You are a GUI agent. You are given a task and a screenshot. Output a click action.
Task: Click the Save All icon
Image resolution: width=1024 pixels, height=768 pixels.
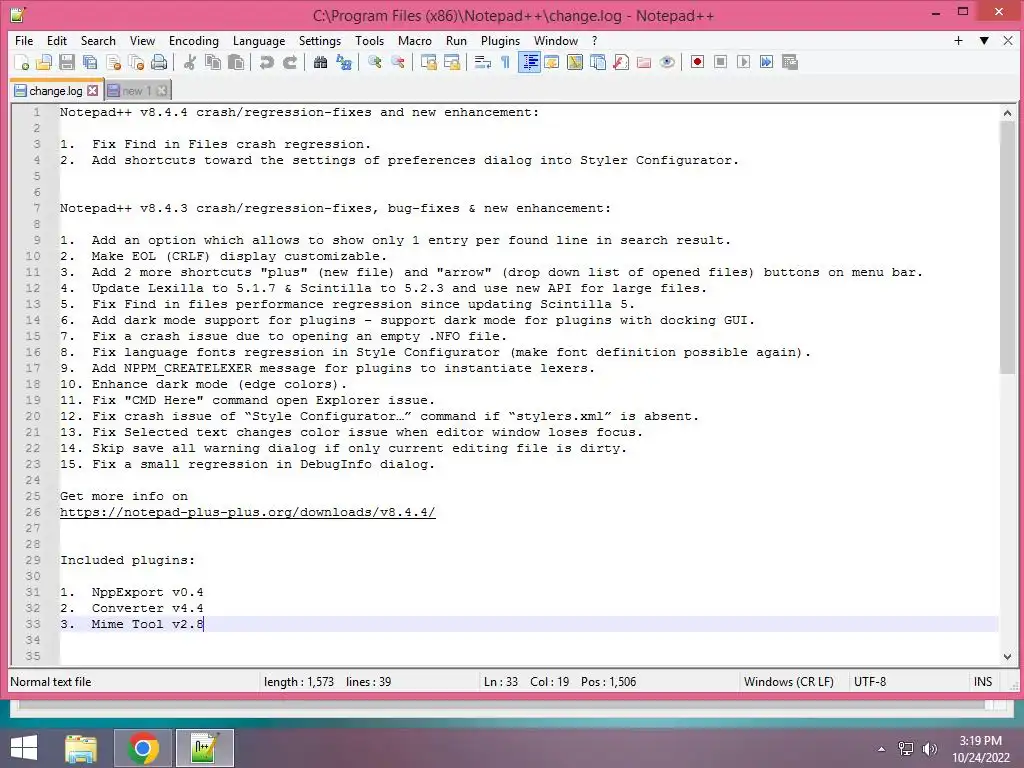(x=90, y=62)
